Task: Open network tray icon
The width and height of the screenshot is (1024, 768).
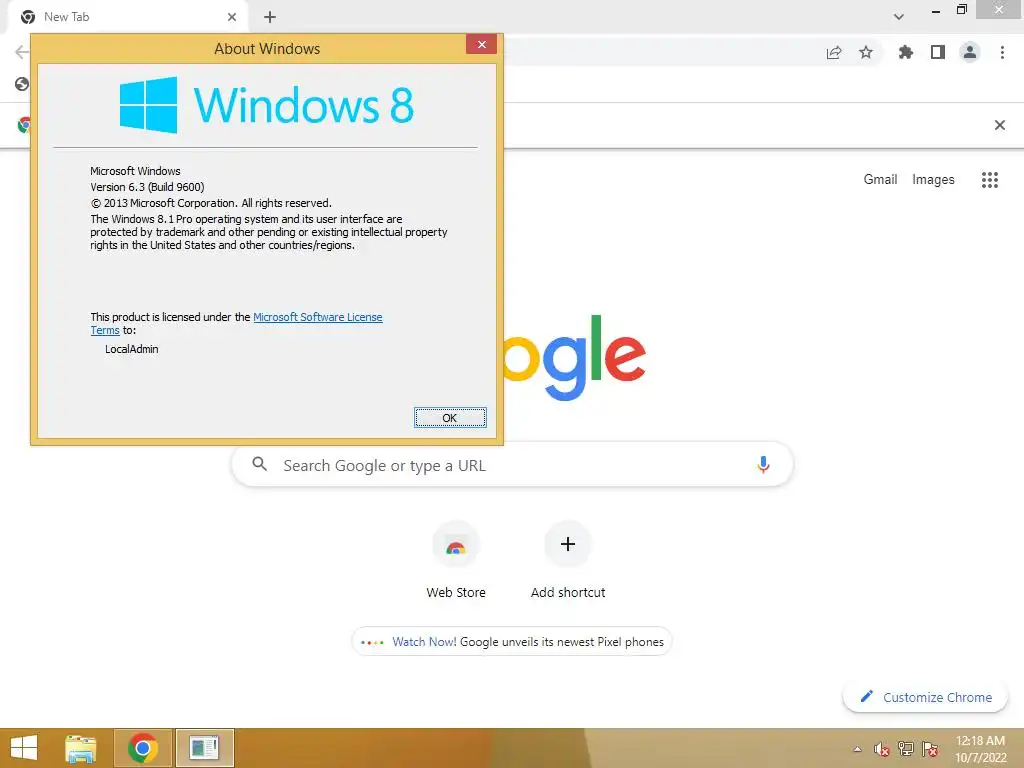Action: 906,749
